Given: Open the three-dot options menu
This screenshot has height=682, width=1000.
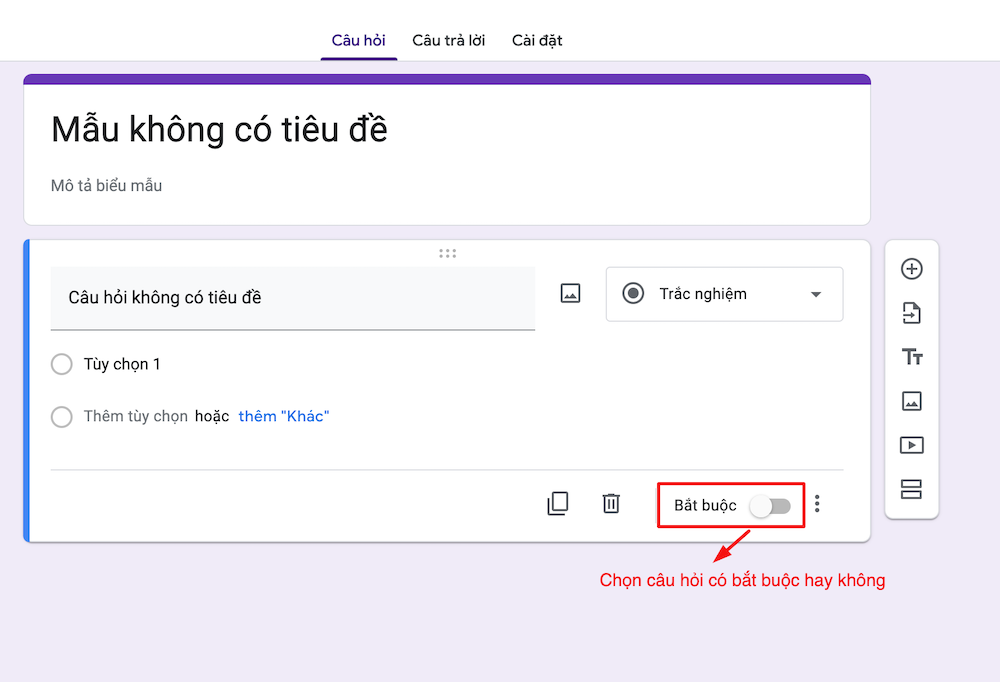Looking at the screenshot, I should coord(817,503).
